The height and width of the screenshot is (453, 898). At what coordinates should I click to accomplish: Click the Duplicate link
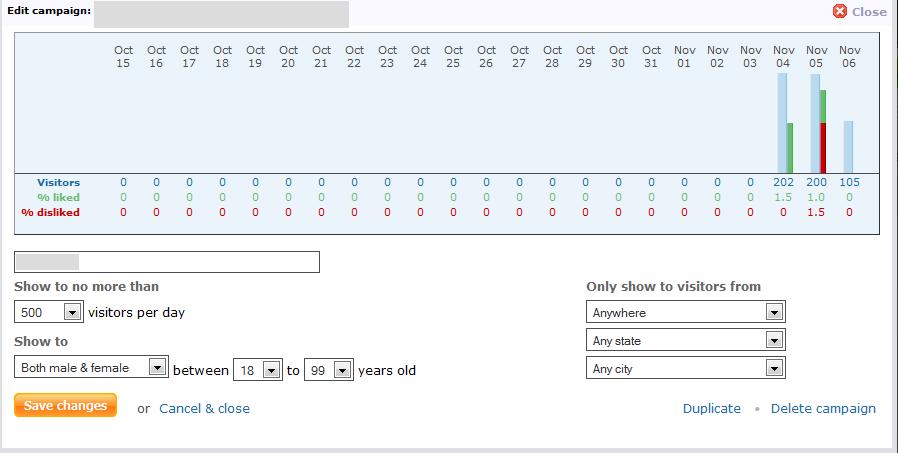pos(711,408)
